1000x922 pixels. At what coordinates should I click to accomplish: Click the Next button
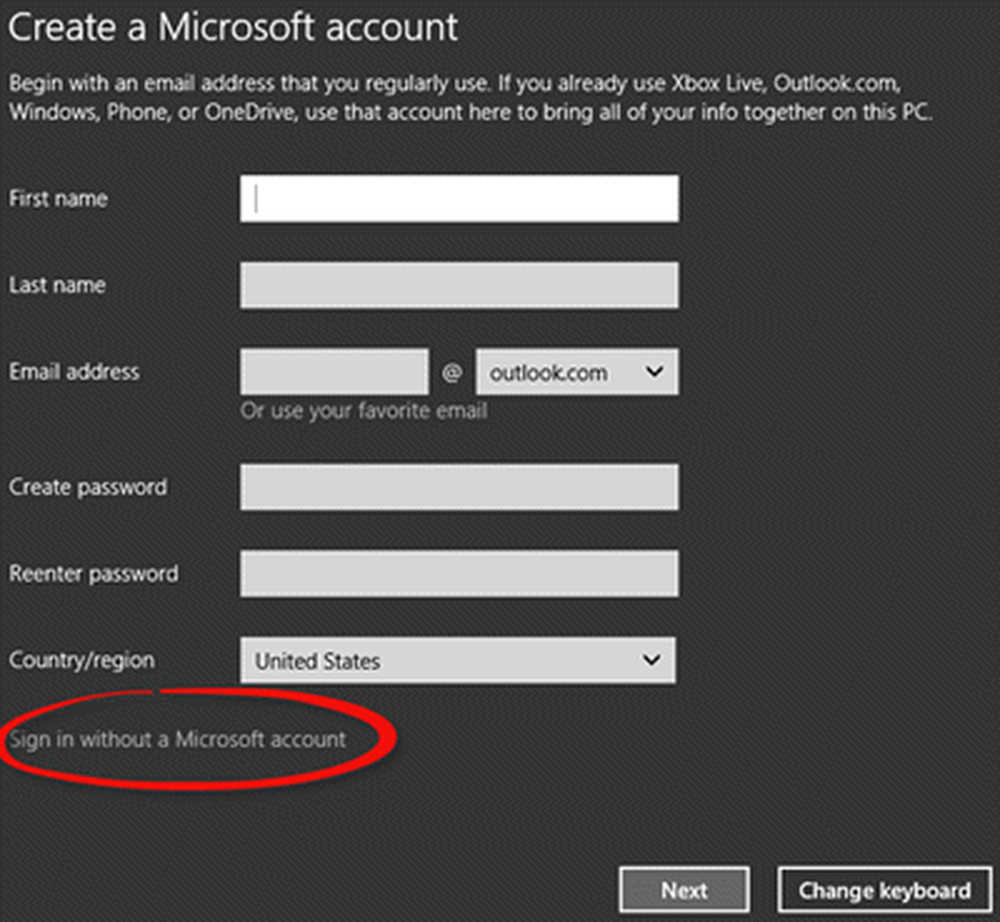(684, 890)
